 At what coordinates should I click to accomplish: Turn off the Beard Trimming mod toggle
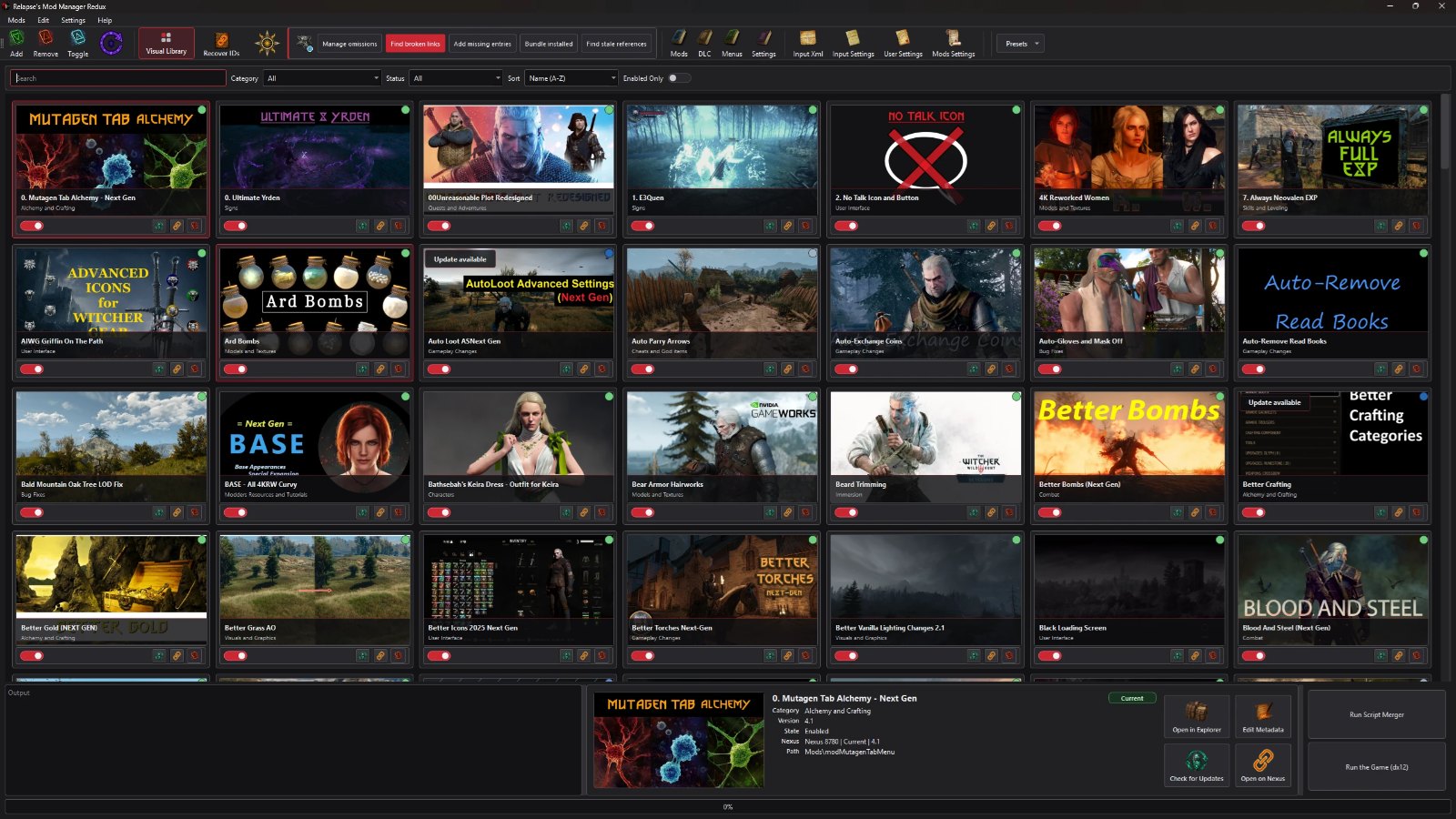click(x=846, y=512)
